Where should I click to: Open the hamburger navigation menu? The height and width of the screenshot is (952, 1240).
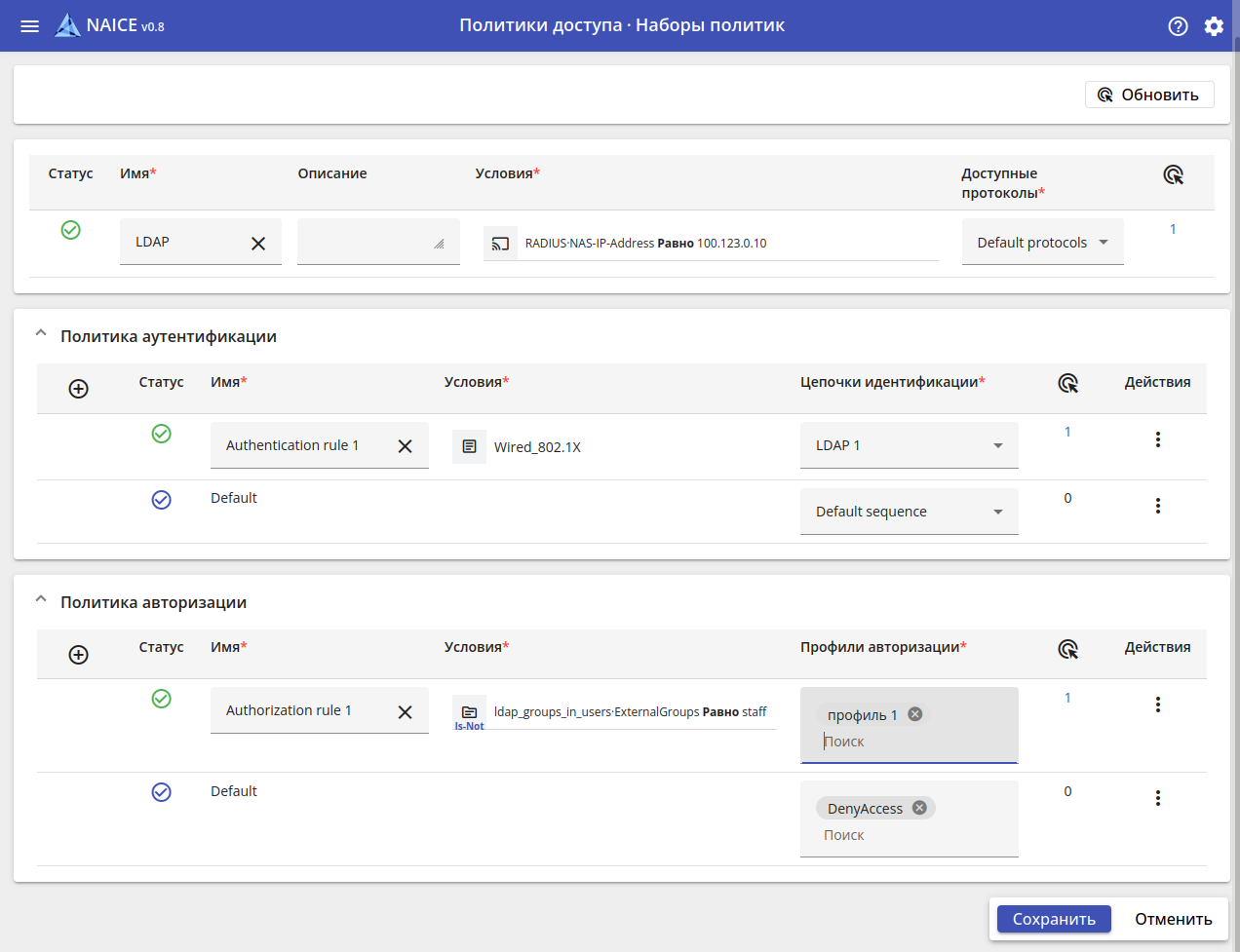[x=30, y=26]
